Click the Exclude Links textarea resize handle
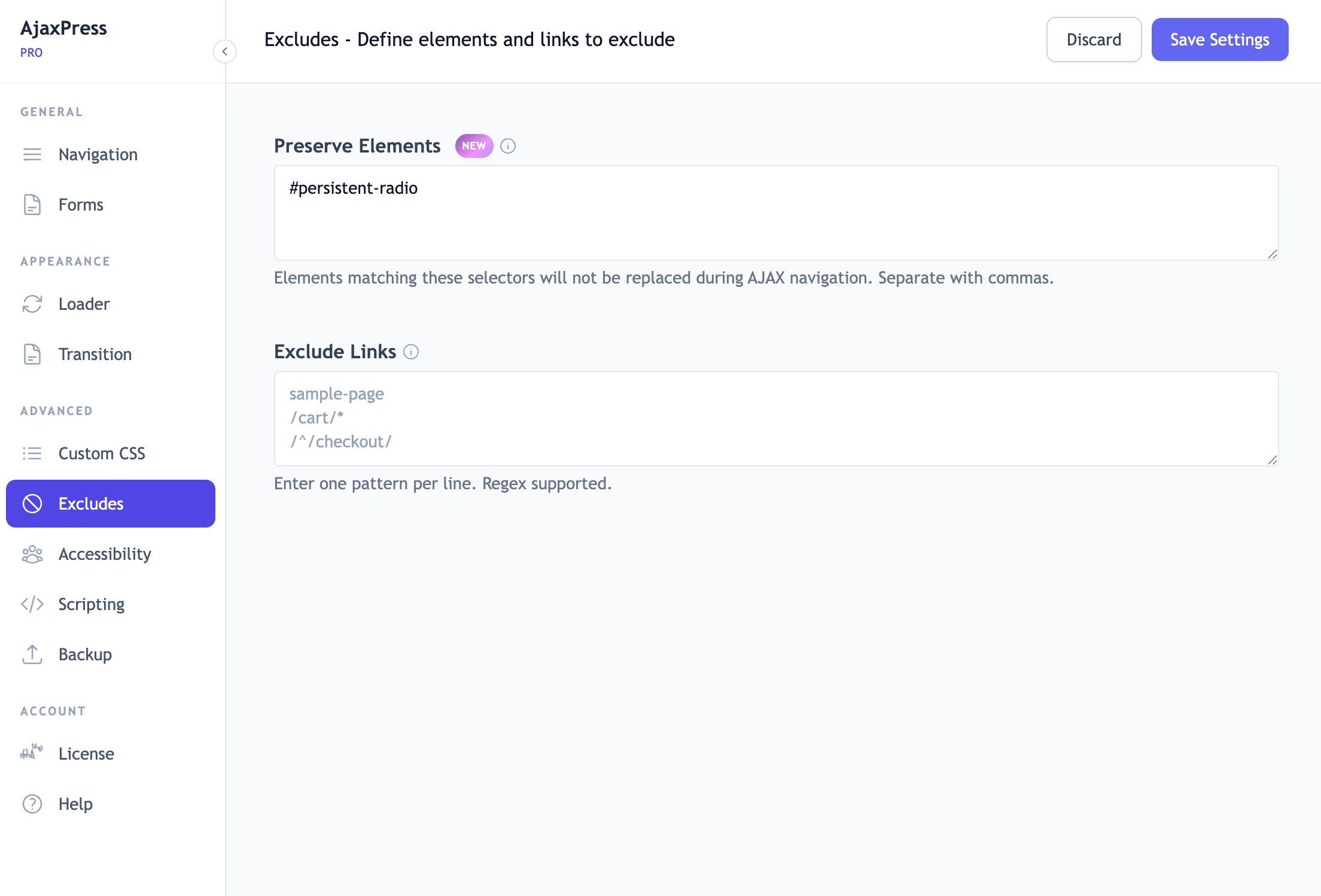1321x896 pixels. coord(1273,460)
